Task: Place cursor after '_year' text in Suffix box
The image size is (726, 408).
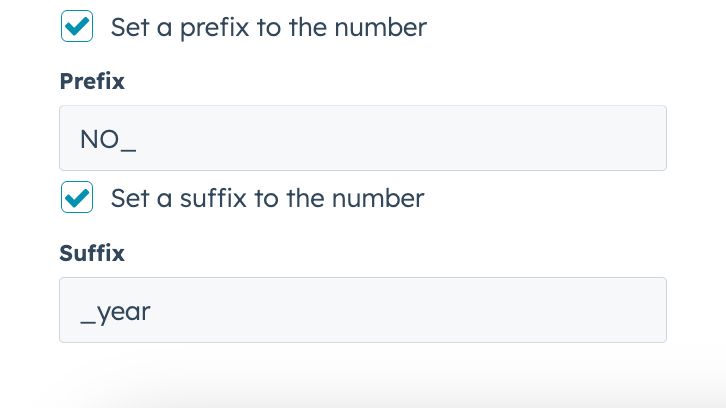Action: coord(152,311)
